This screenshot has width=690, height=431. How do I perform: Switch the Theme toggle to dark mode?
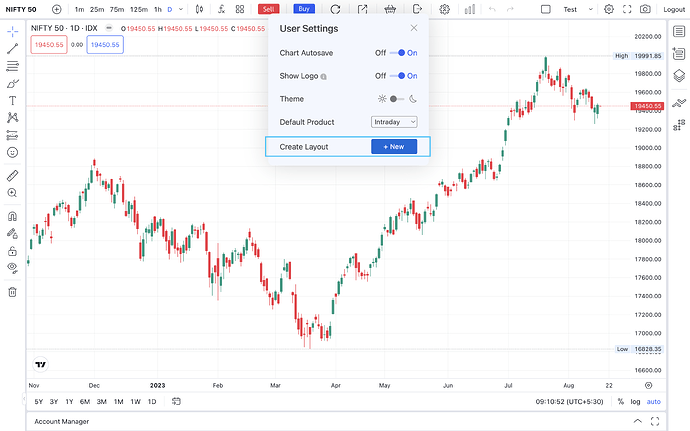[x=397, y=99]
